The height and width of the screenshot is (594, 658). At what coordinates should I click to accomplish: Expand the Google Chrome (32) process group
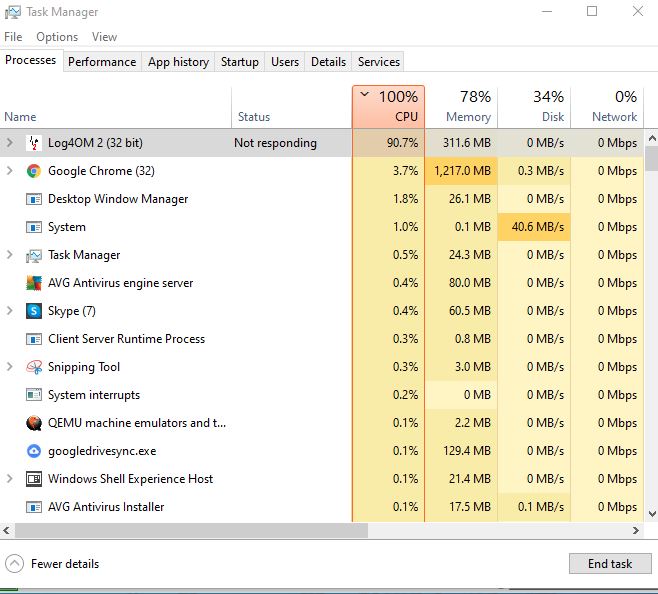tap(9, 171)
